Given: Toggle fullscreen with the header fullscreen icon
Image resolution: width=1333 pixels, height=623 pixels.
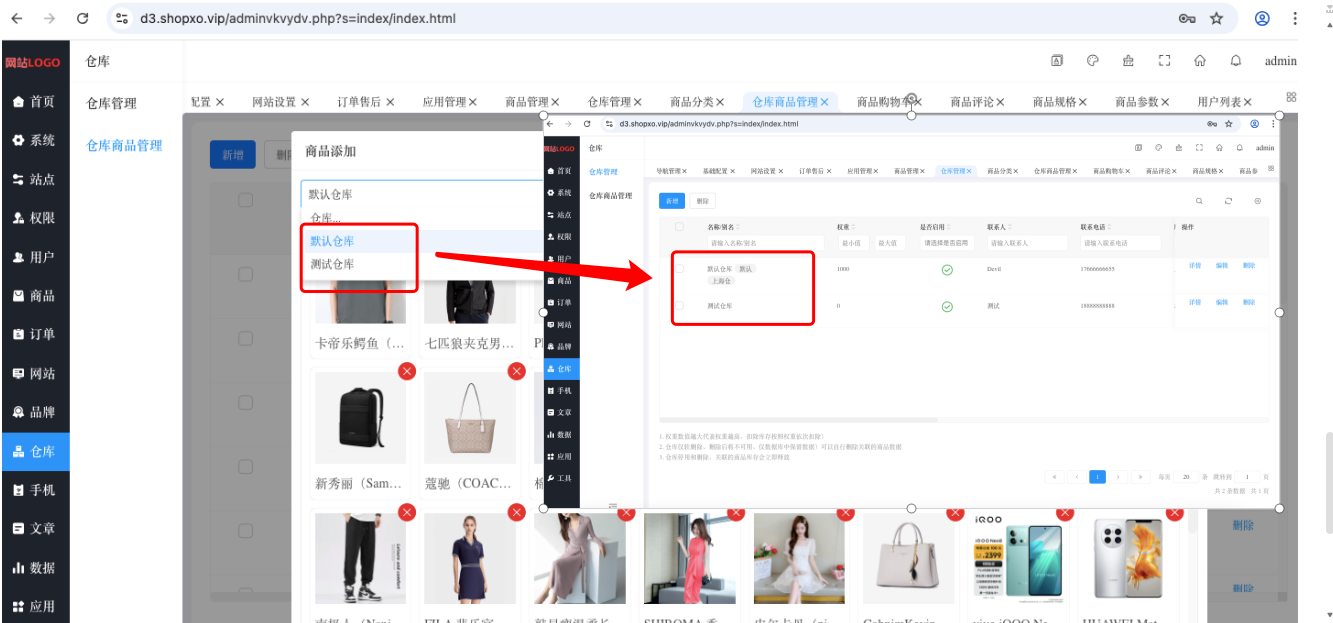Looking at the screenshot, I should (x=1164, y=61).
